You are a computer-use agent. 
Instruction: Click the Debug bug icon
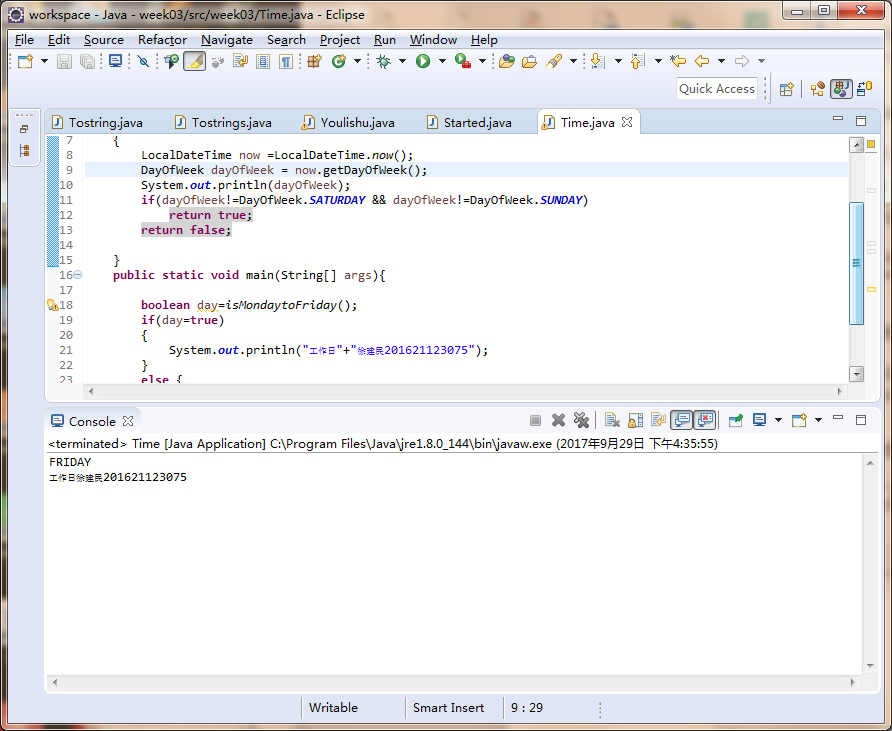point(384,61)
